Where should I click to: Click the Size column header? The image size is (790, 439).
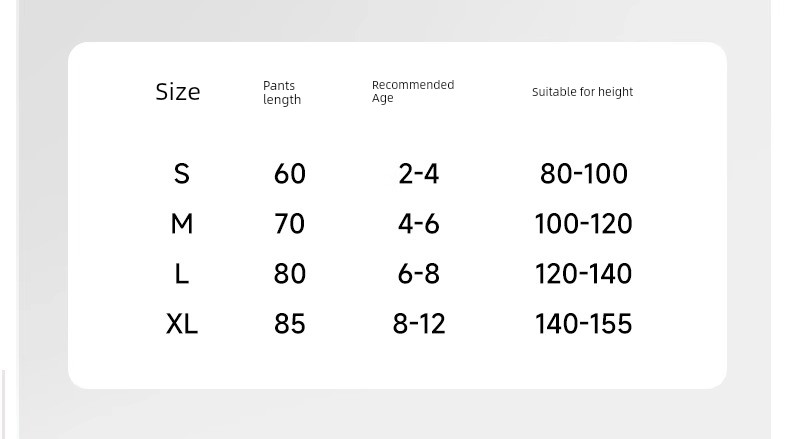(178, 92)
